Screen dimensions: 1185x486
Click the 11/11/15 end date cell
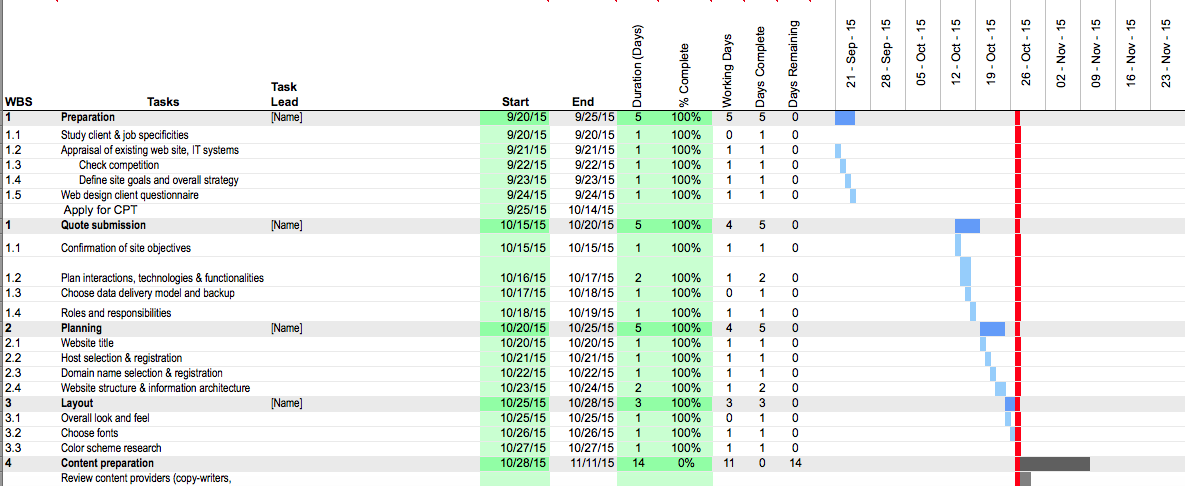[590, 464]
